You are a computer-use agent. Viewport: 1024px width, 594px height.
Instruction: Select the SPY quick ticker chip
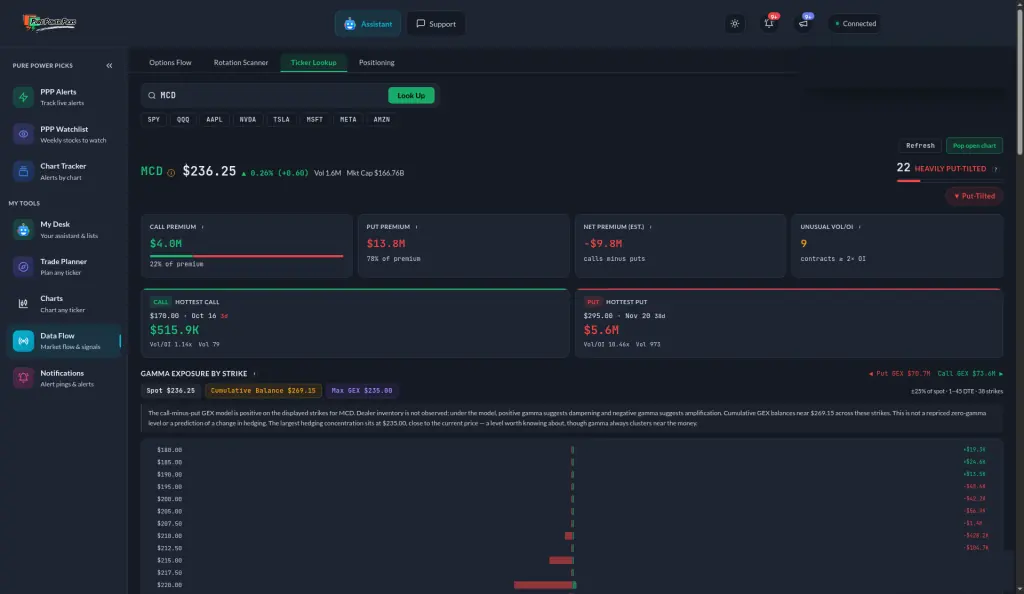(153, 119)
